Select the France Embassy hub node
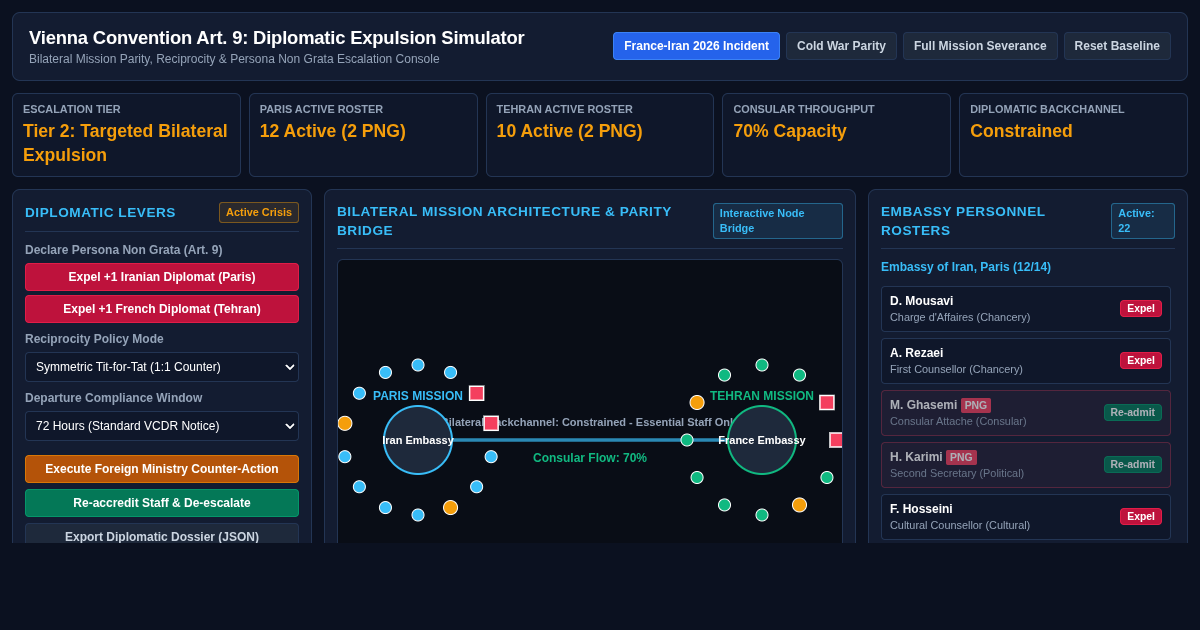1200x630 pixels. click(762, 440)
